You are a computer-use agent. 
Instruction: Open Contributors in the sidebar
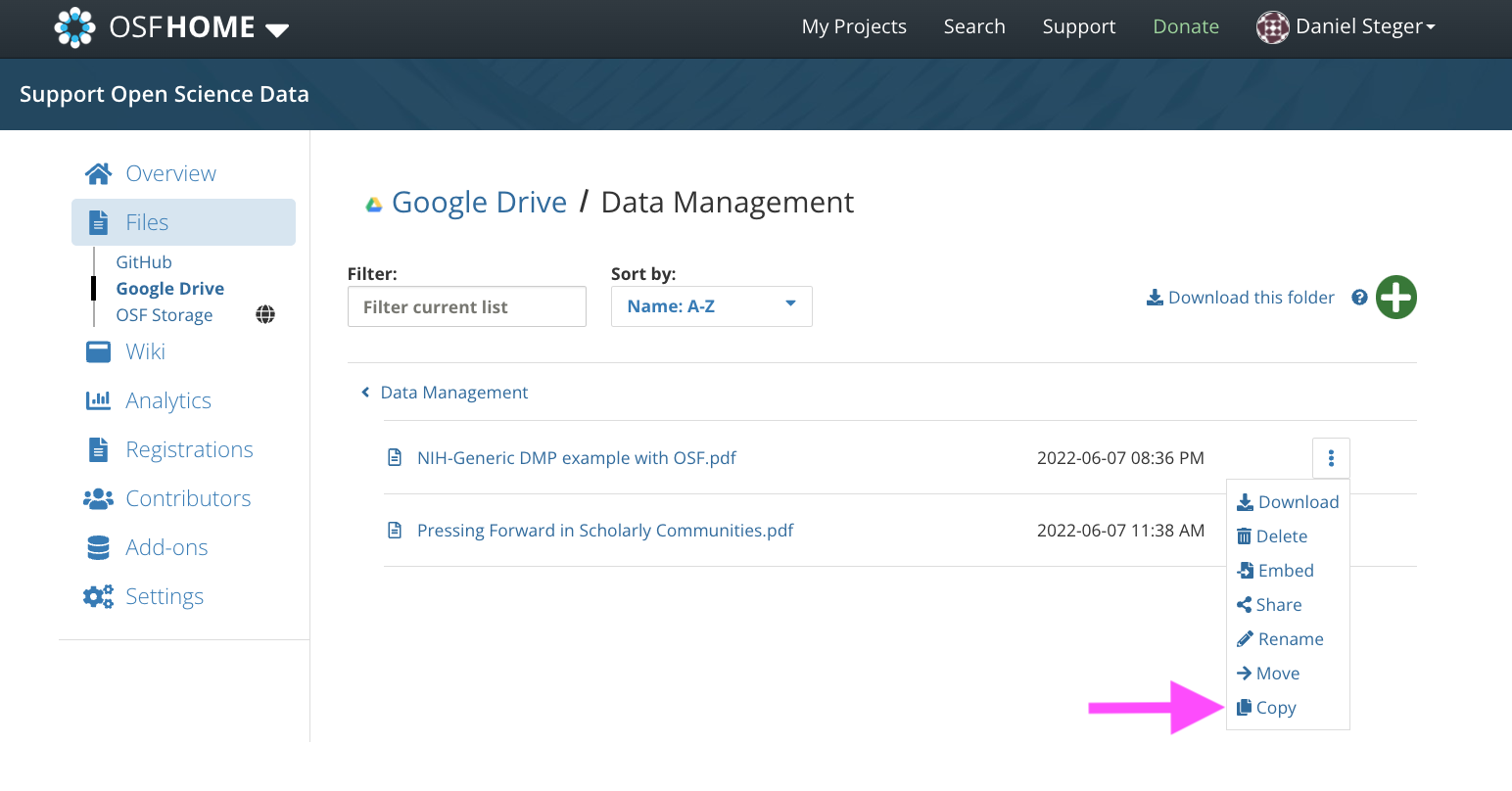pyautogui.click(x=188, y=498)
